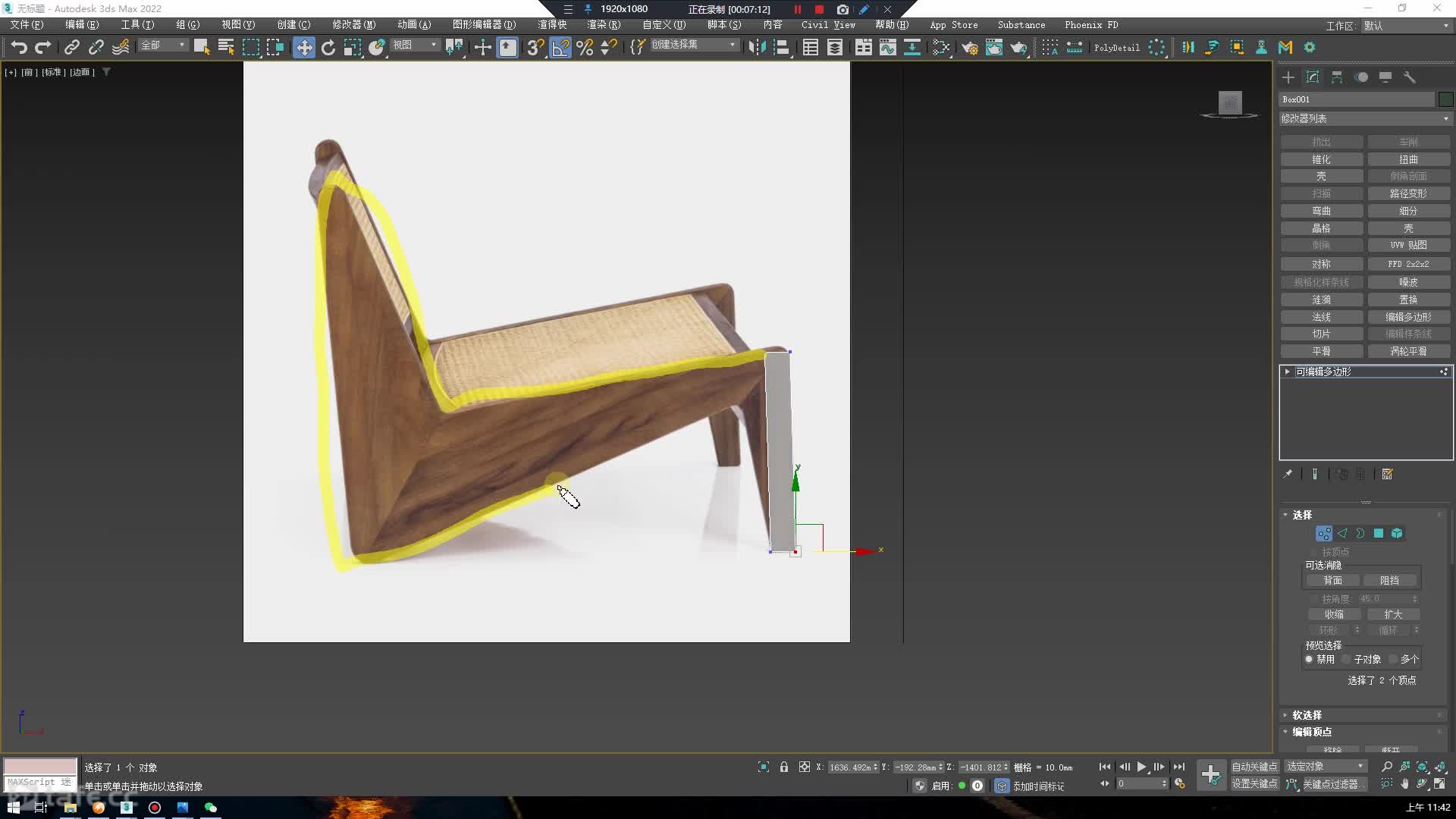Open the 修改器(M) menu
Image resolution: width=1456 pixels, height=819 pixels.
coord(353,24)
